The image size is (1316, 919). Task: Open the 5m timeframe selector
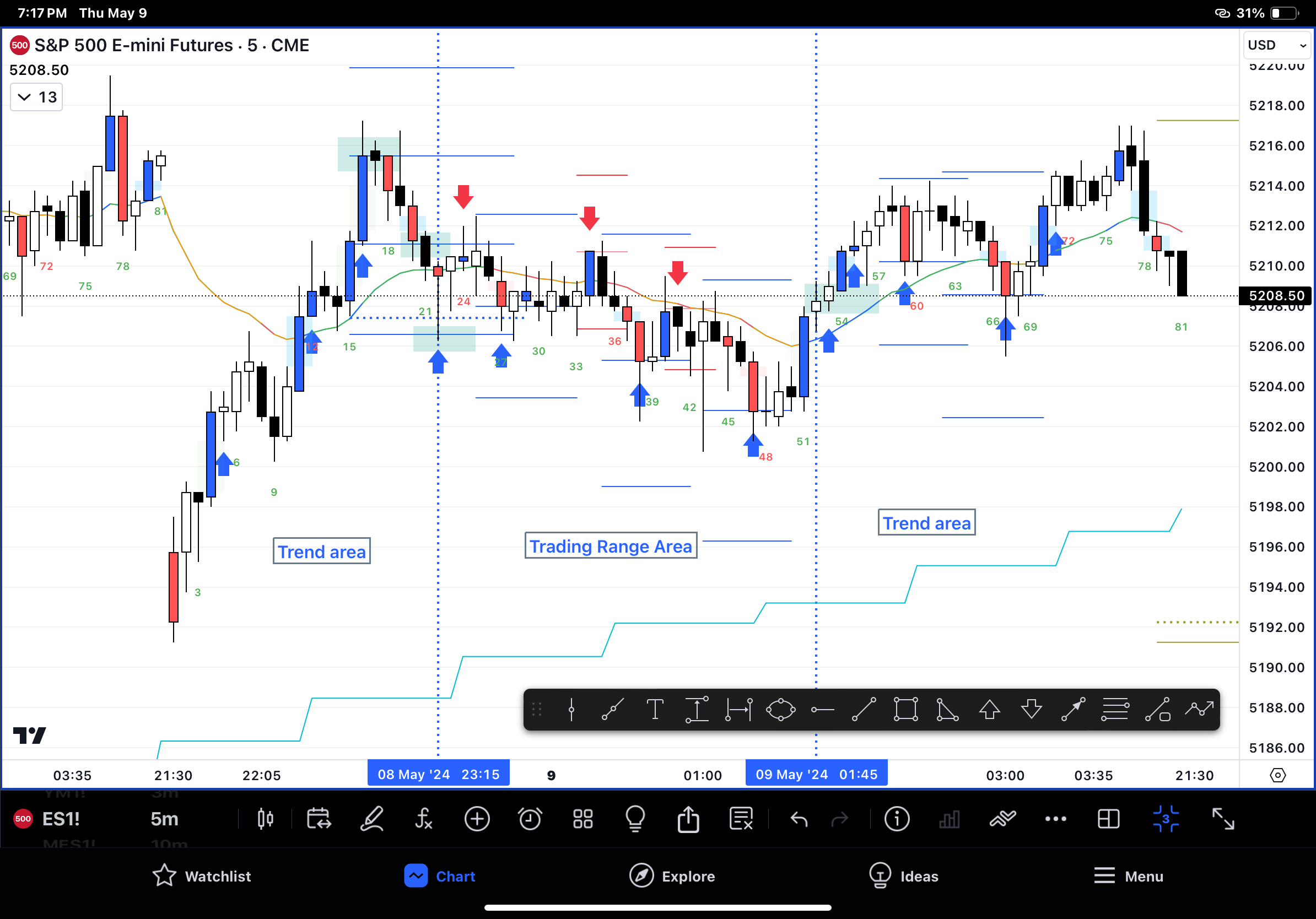click(x=164, y=819)
